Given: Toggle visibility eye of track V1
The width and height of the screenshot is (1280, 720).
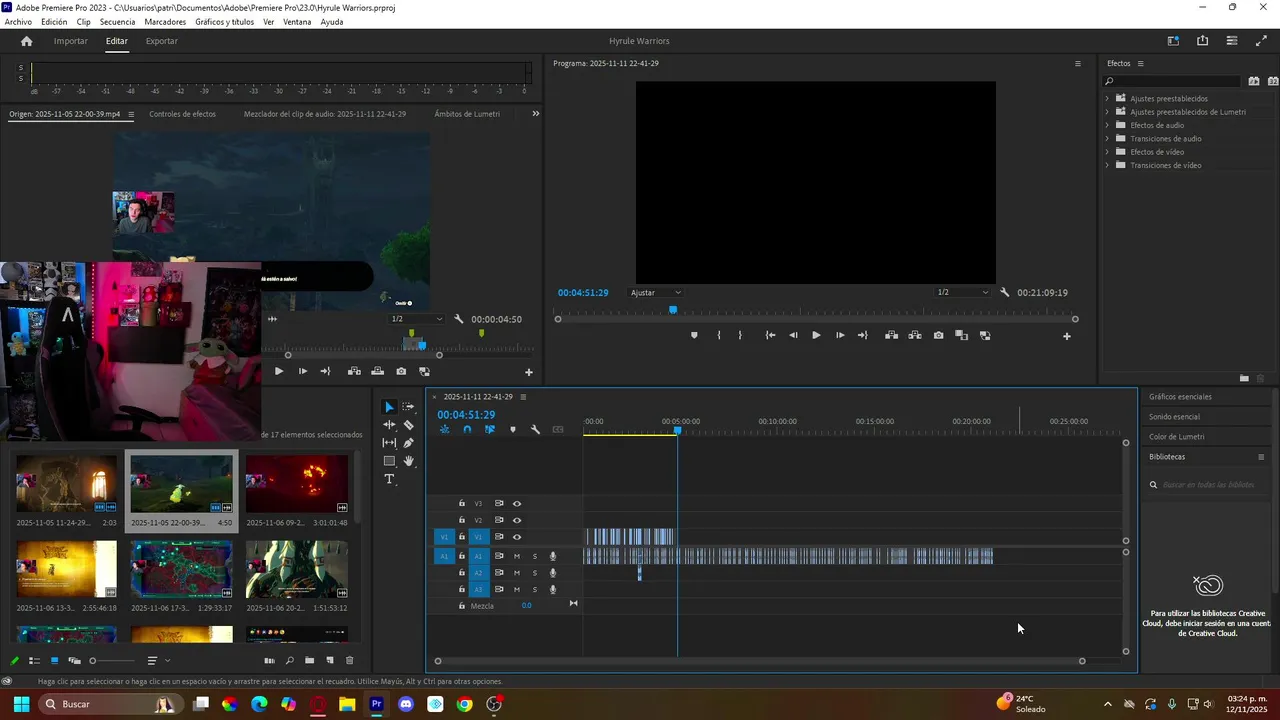Looking at the screenshot, I should click(x=517, y=537).
